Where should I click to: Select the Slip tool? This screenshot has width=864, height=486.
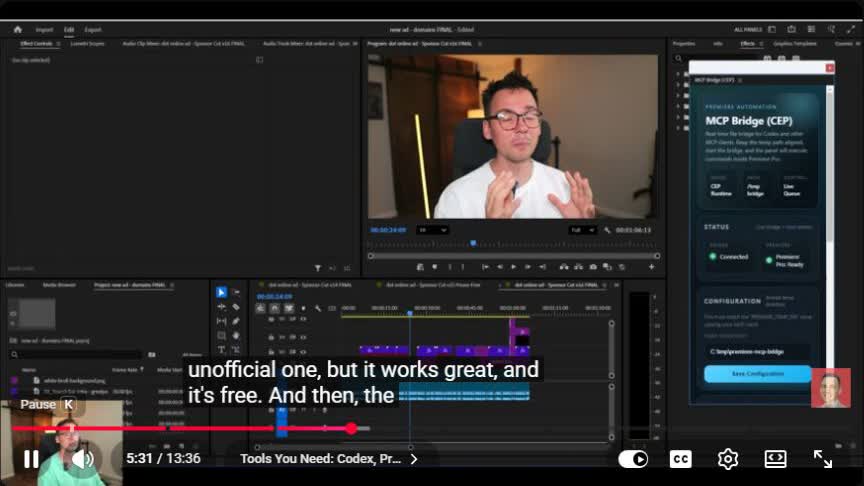(x=221, y=321)
